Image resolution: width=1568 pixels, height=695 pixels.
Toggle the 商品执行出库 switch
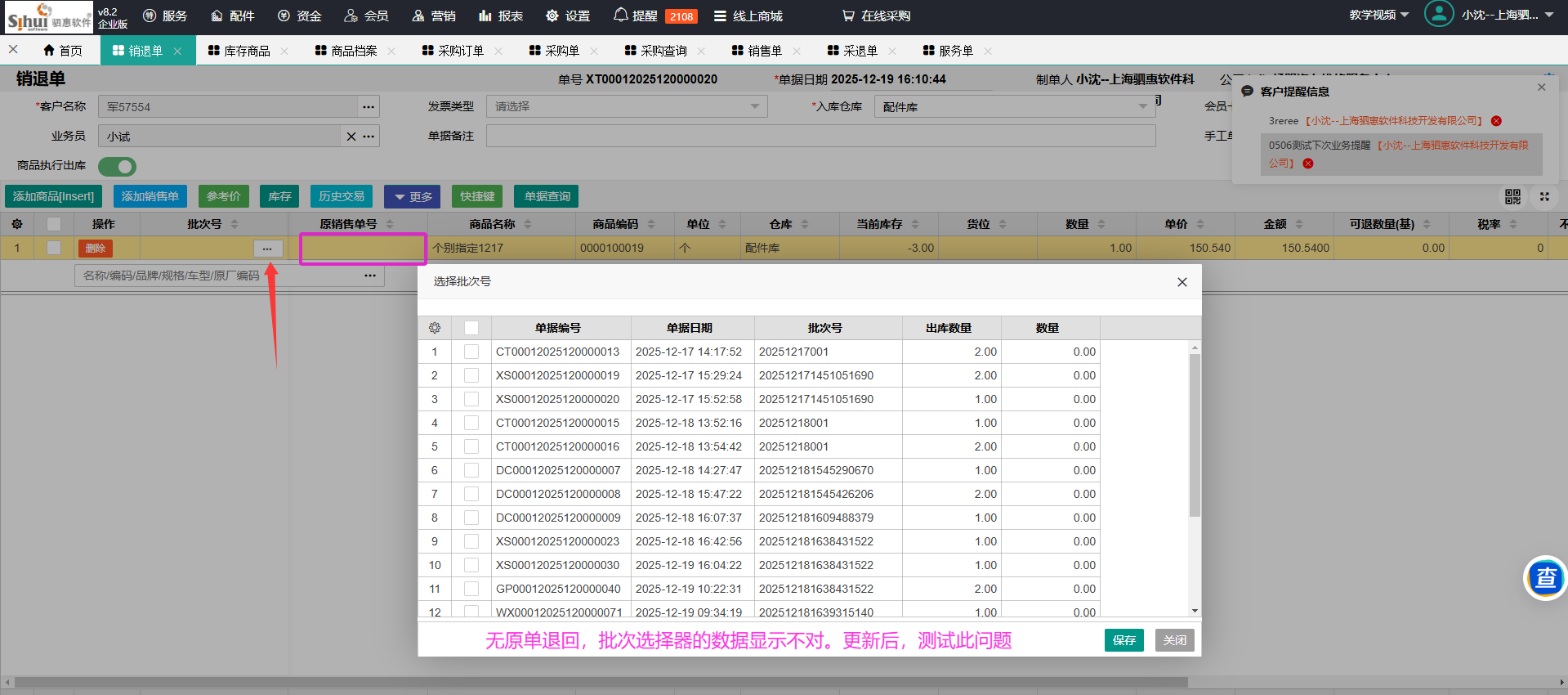(118, 167)
